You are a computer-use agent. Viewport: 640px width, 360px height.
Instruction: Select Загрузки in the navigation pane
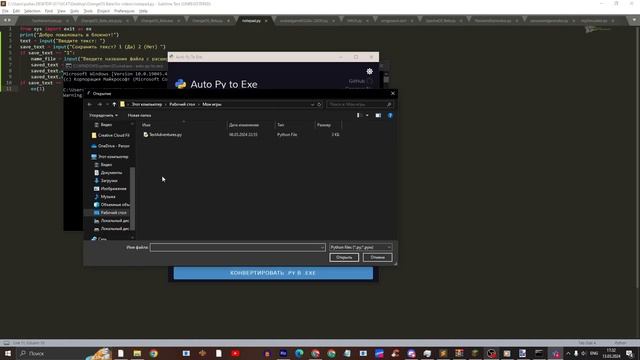click(x=105, y=180)
